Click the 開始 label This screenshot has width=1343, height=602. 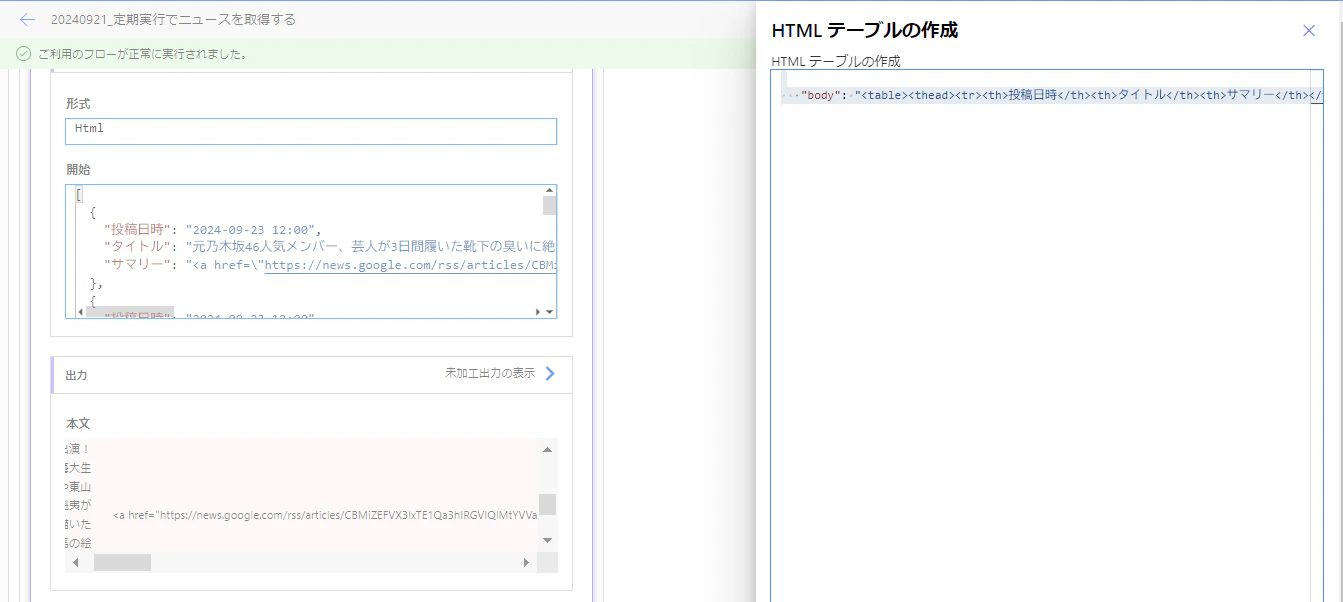tap(78, 170)
